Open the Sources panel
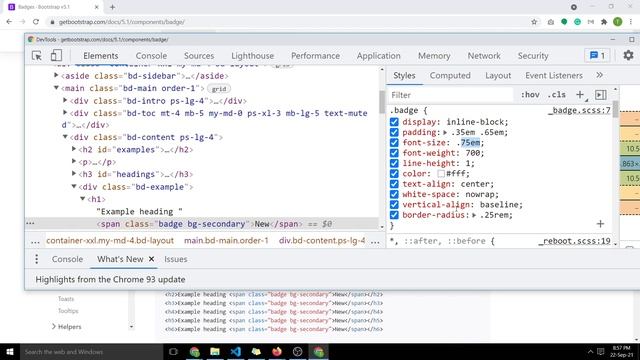The image size is (640, 360). (199, 56)
